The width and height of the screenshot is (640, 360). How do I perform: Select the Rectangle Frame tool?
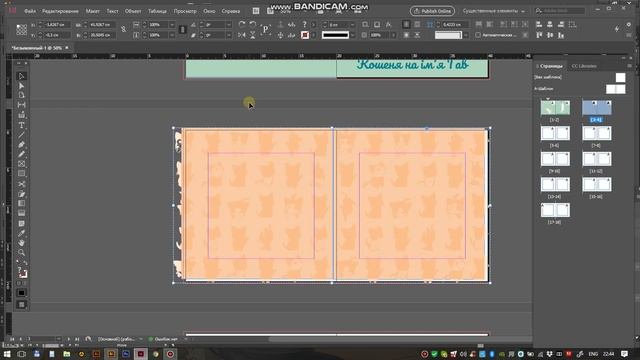tap(21, 164)
